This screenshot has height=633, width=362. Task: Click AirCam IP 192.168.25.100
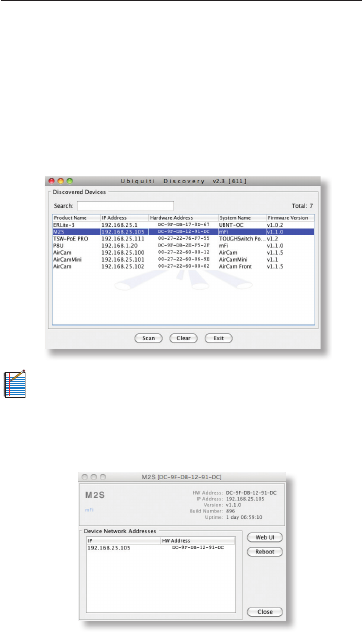click(x=123, y=253)
